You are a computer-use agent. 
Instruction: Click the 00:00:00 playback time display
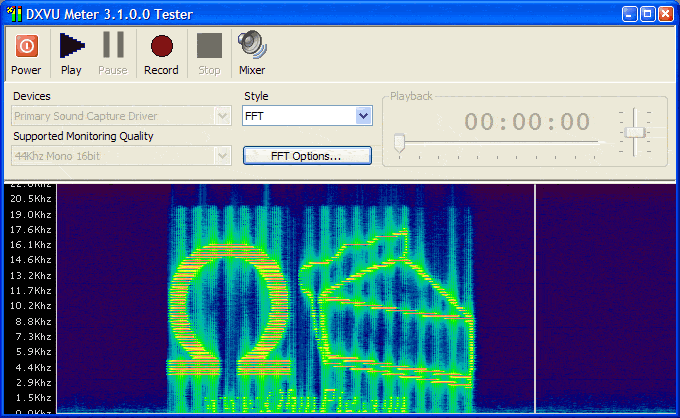[x=527, y=122]
